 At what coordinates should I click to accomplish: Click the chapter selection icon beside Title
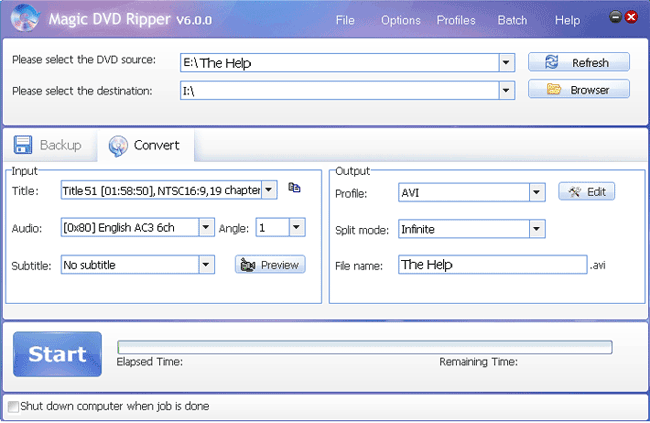[294, 188]
